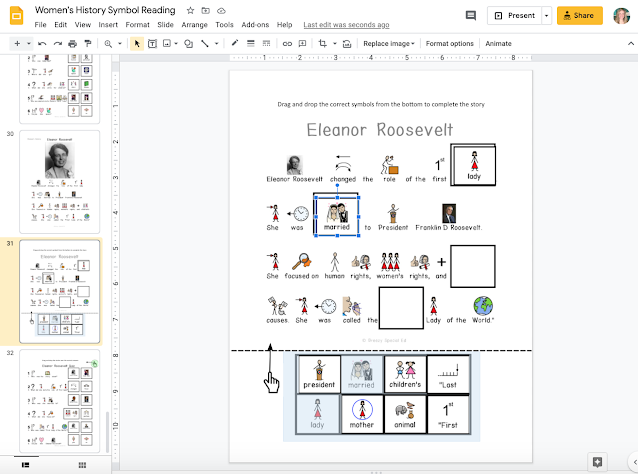Open the comment history icon
The image size is (638, 474).
(471, 16)
